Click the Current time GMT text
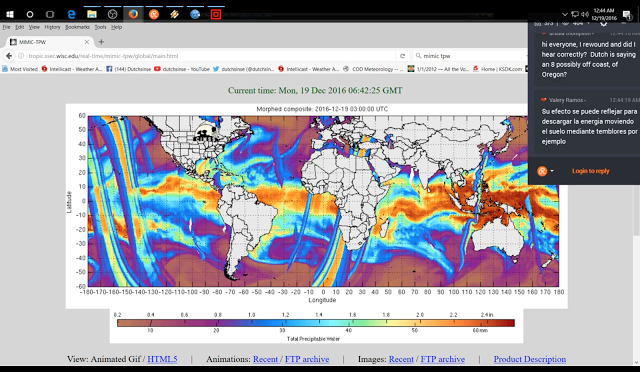640x372 pixels. coord(315,91)
